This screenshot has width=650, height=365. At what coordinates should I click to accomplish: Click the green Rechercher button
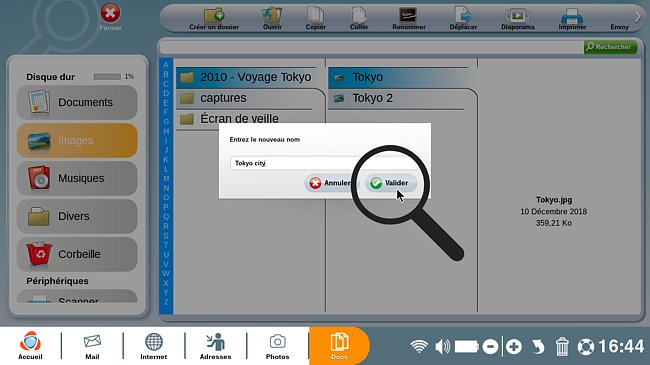click(610, 47)
